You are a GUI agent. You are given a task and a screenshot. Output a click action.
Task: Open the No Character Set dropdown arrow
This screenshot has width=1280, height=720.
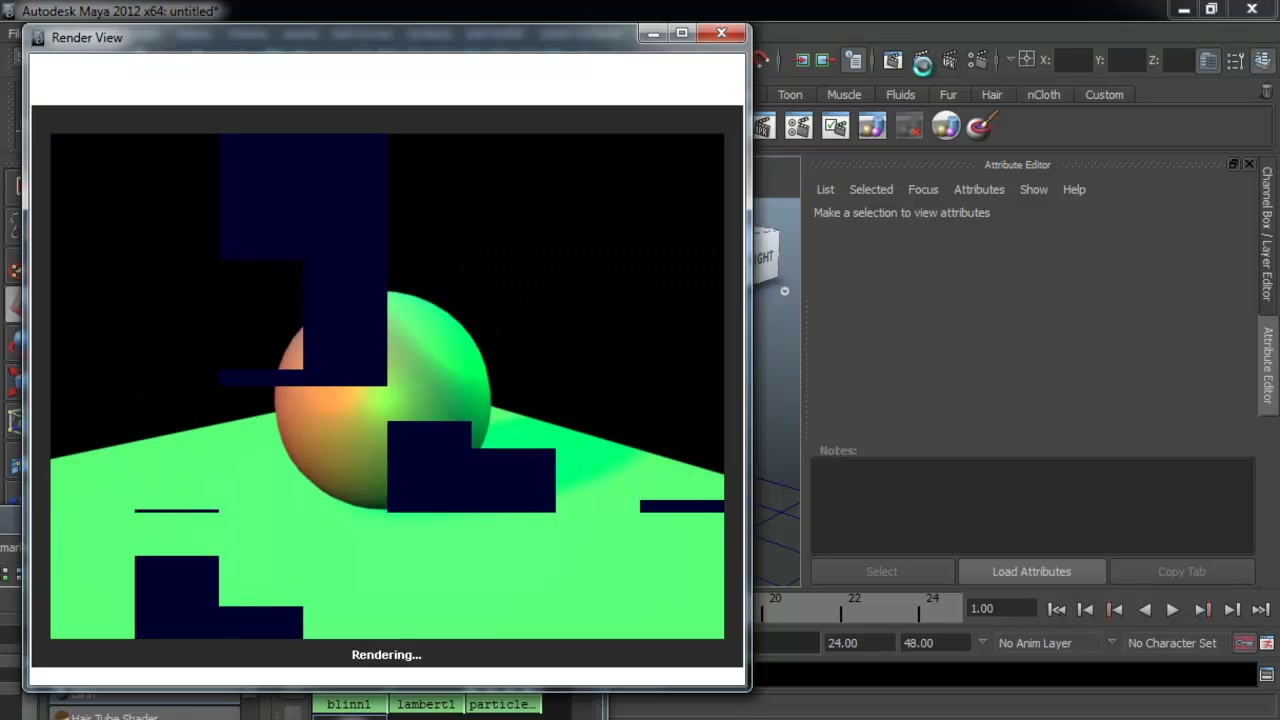1111,642
